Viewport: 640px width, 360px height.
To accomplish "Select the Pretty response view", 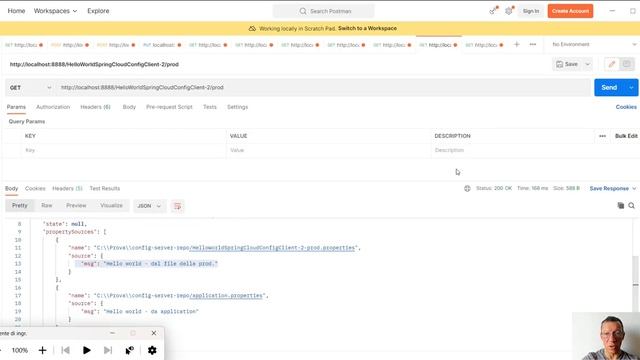I will [20, 205].
